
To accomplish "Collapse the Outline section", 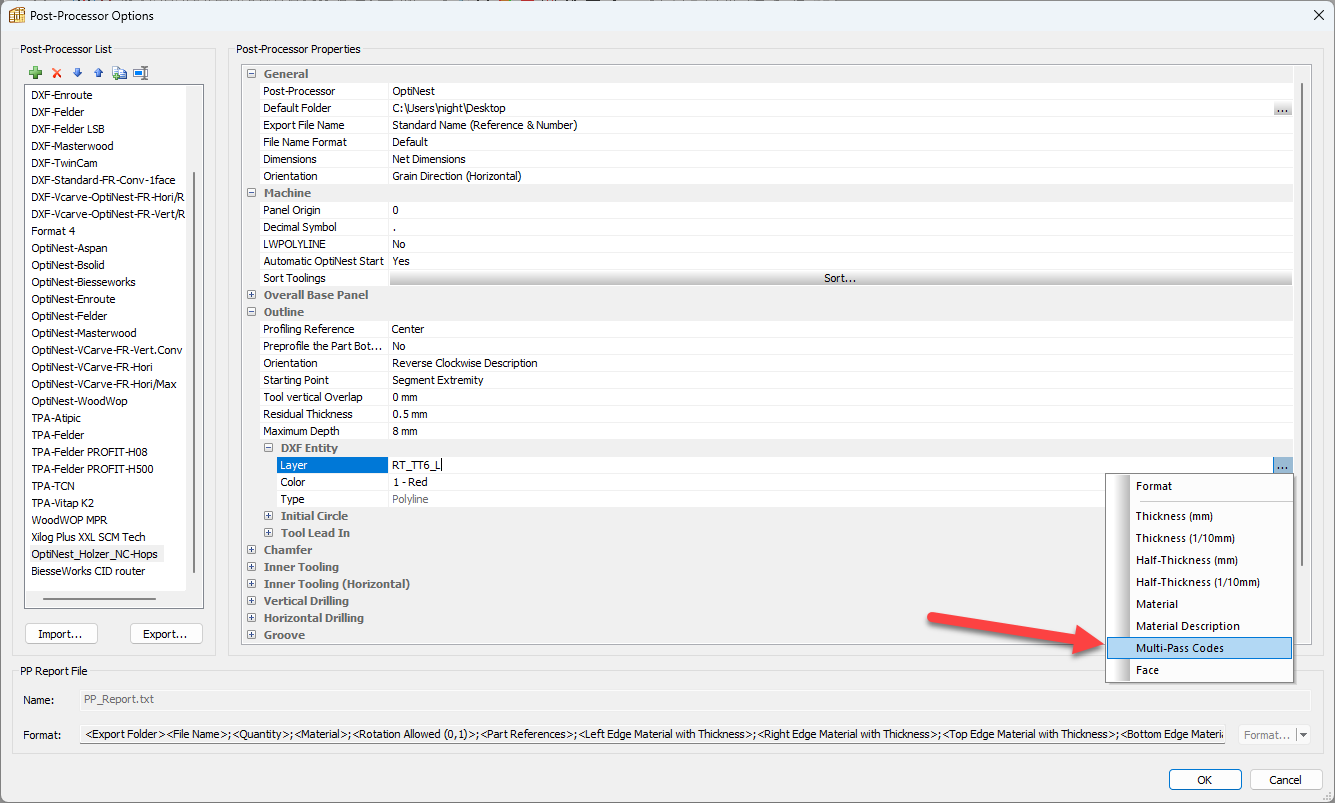I will (252, 312).
